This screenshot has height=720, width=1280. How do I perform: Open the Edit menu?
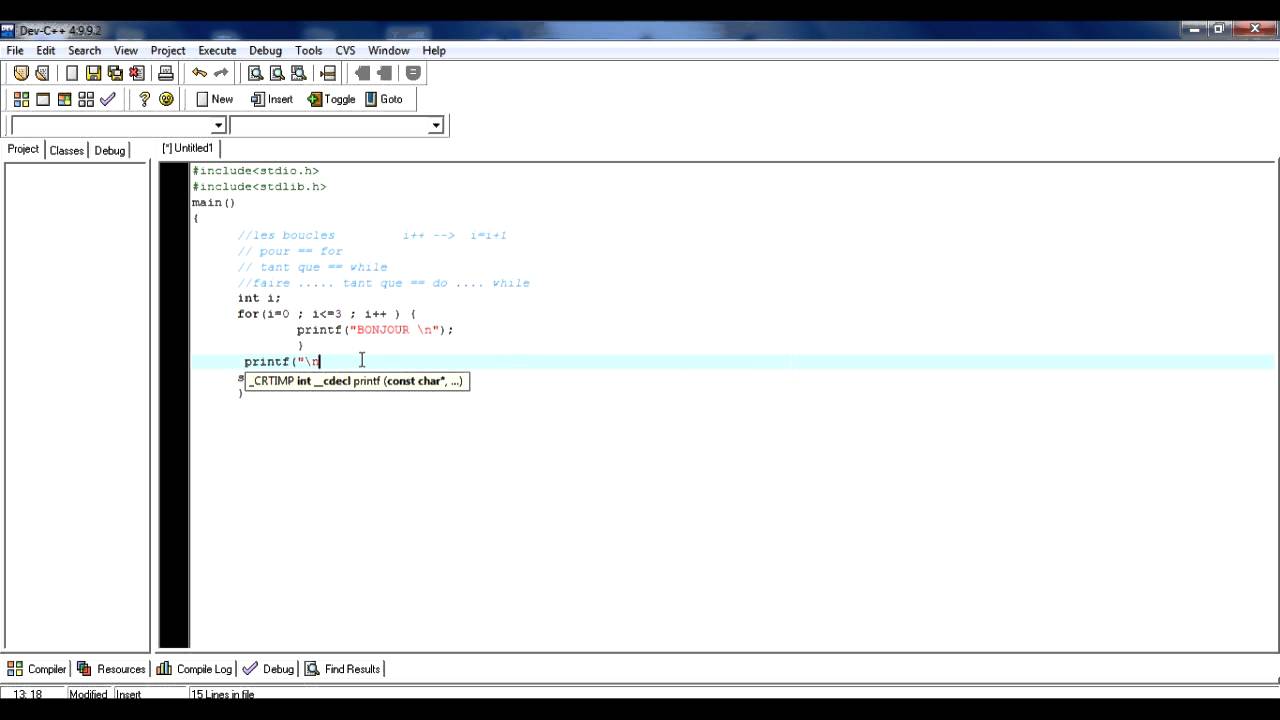click(46, 50)
